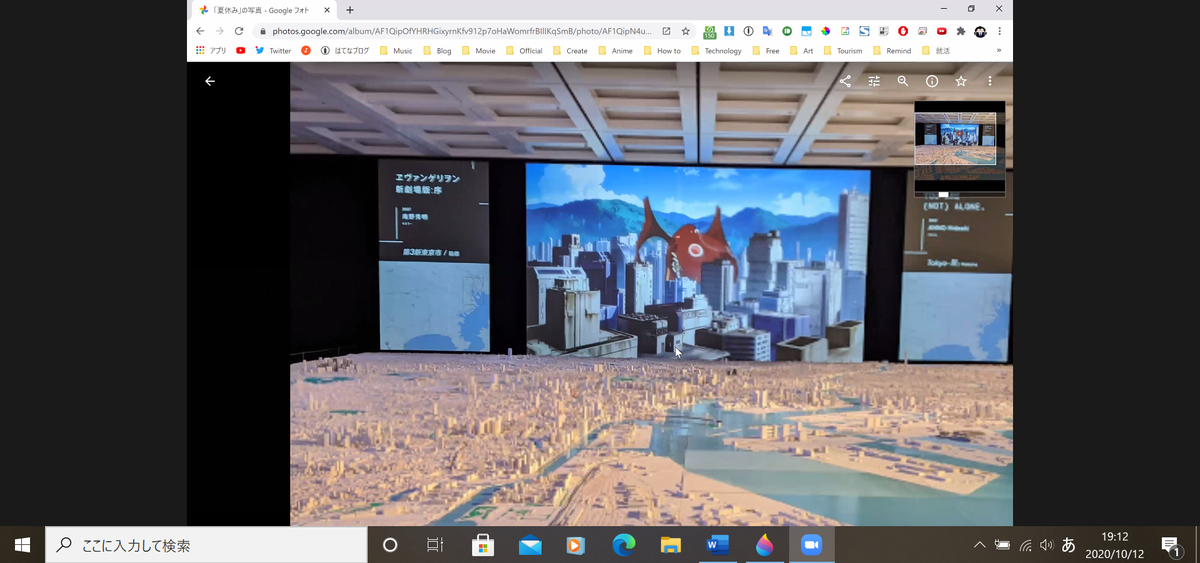Open Task View on taskbar
Image resolution: width=1200 pixels, height=563 pixels.
(435, 545)
